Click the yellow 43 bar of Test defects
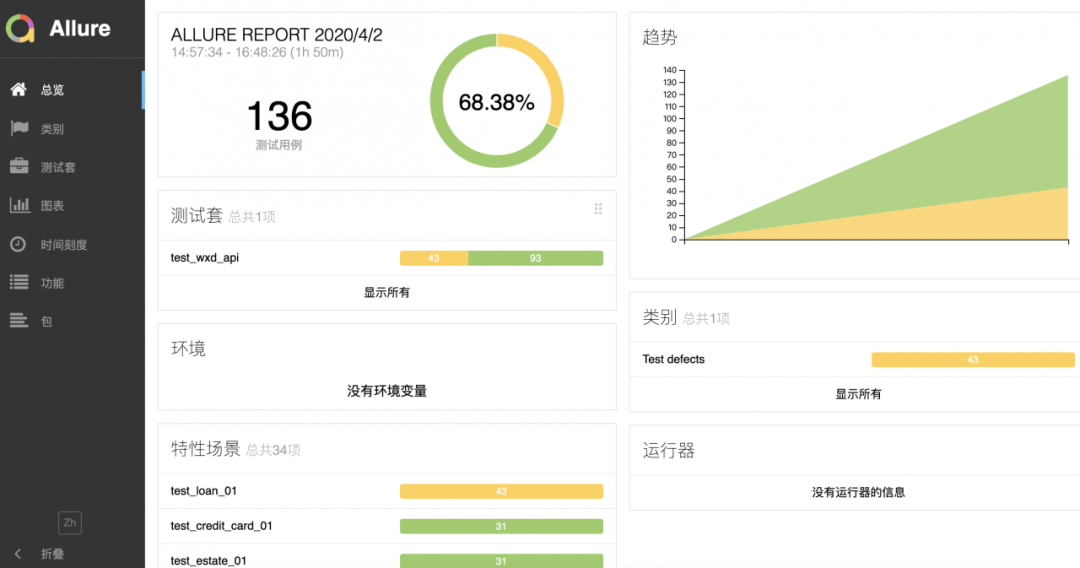This screenshot has width=1080, height=568. pyautogui.click(x=973, y=359)
